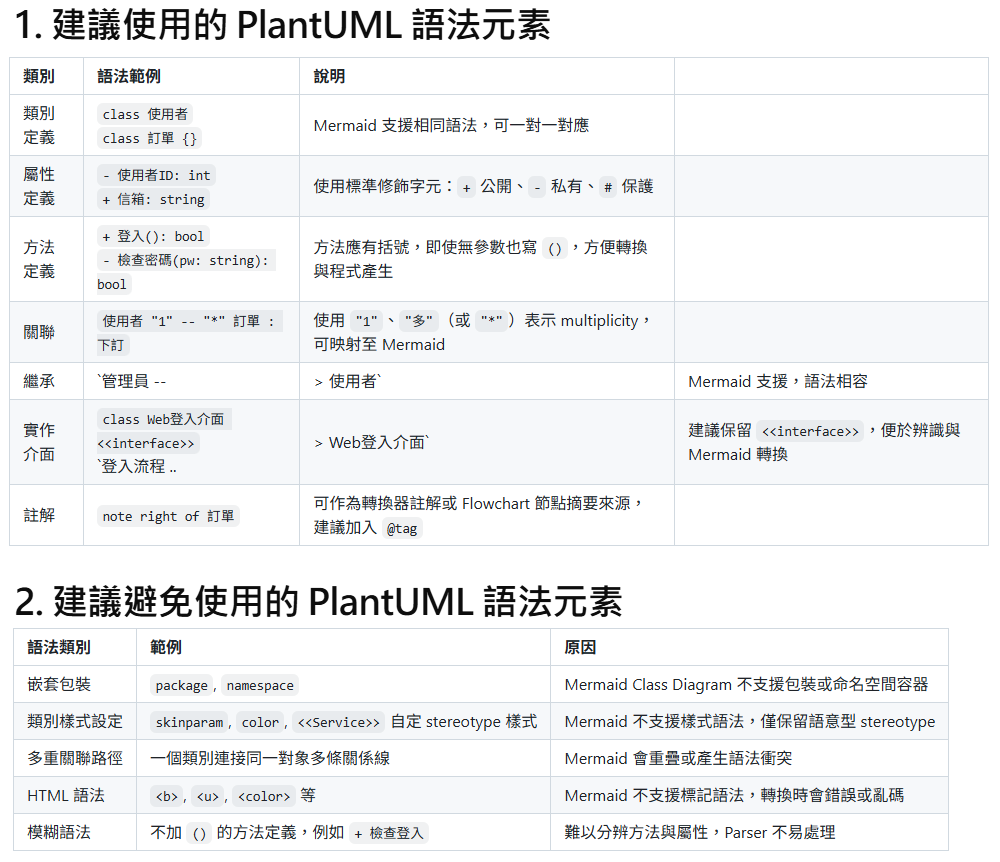Select the description starting "使用標準修飾字元"

point(483,187)
